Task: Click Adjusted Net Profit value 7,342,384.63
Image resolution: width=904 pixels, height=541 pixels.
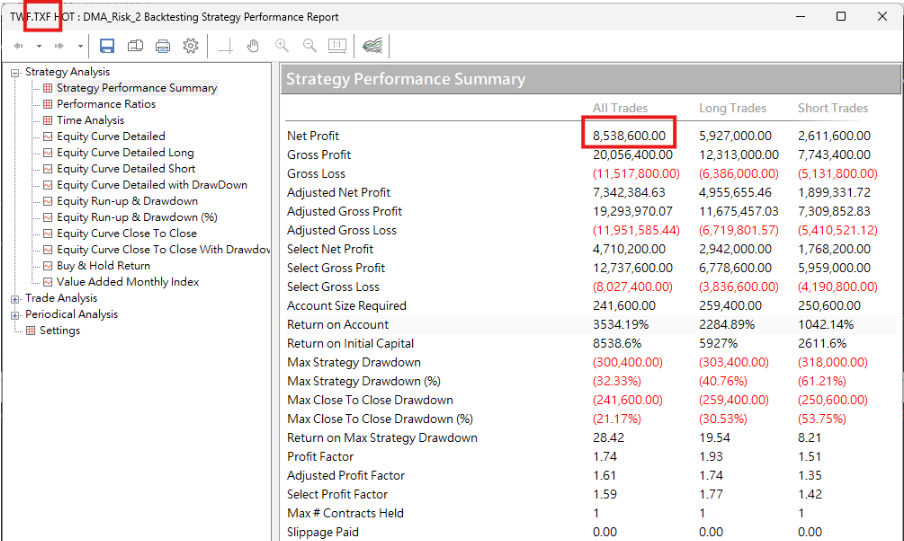Action: tap(629, 193)
